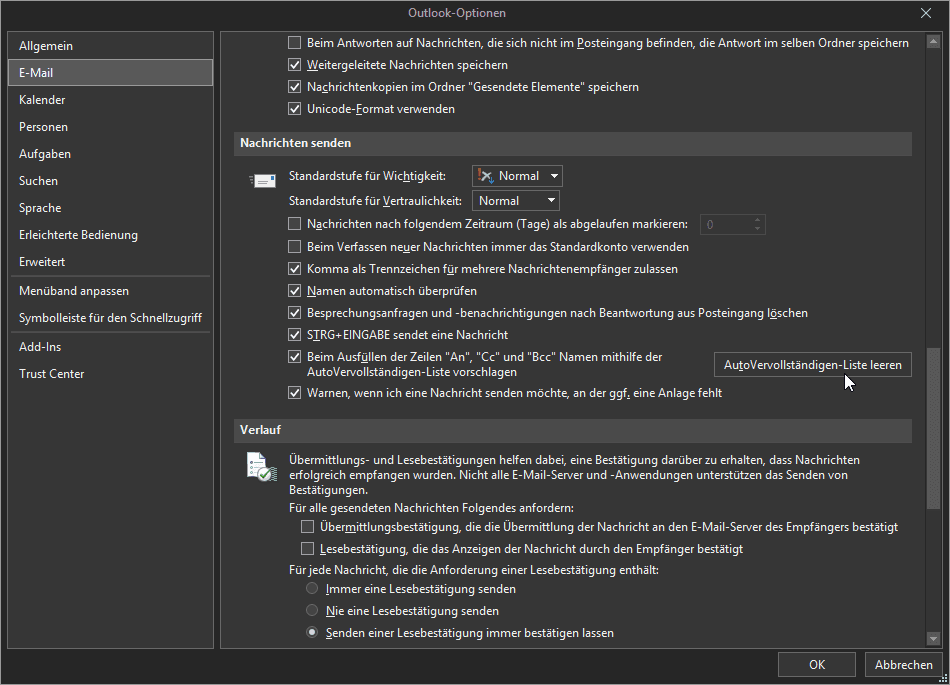Open the Sprache options category
Viewport: 950px width, 685px height.
tap(110, 208)
